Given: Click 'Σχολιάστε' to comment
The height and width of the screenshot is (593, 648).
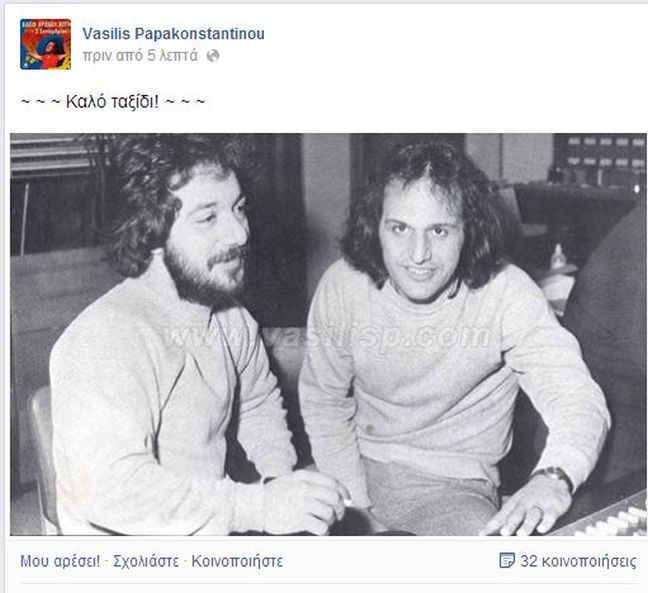Looking at the screenshot, I should pyautogui.click(x=146, y=561).
